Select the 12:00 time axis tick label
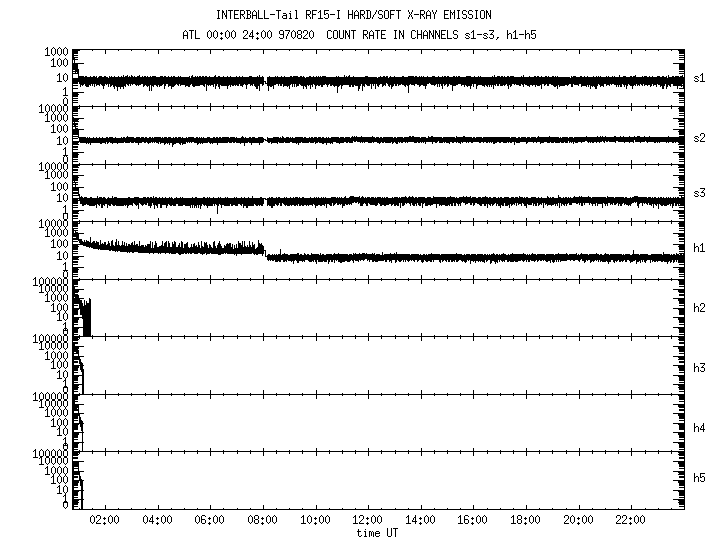The image size is (720, 550). 367,520
